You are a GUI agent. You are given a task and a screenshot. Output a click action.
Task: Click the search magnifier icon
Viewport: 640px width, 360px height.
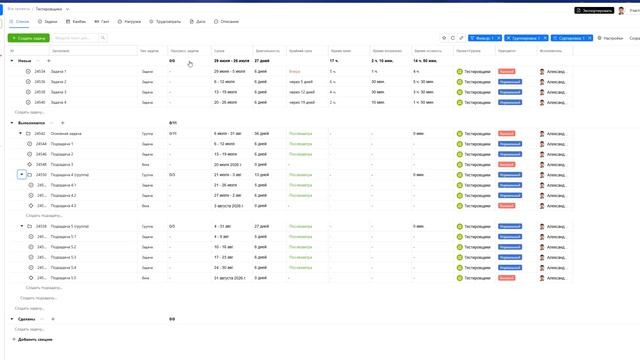[103, 38]
